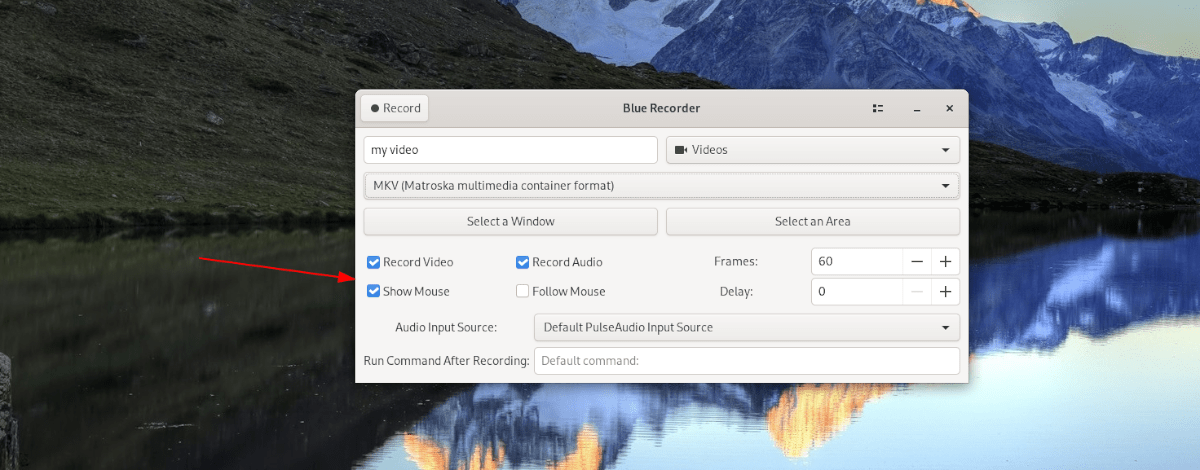Increase Frames with plus button
Image resolution: width=1200 pixels, height=470 pixels.
tap(945, 262)
